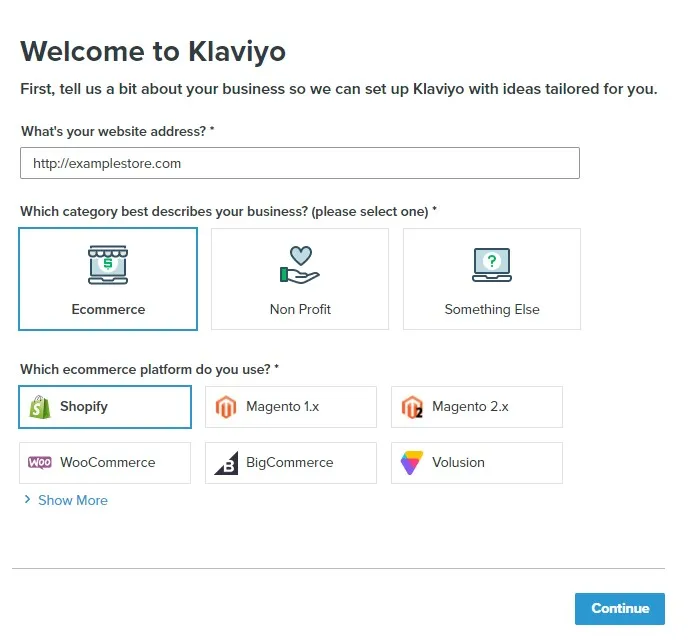The height and width of the screenshot is (641, 694).
Task: Click the BigCommerce logo
Action: [x=226, y=463]
